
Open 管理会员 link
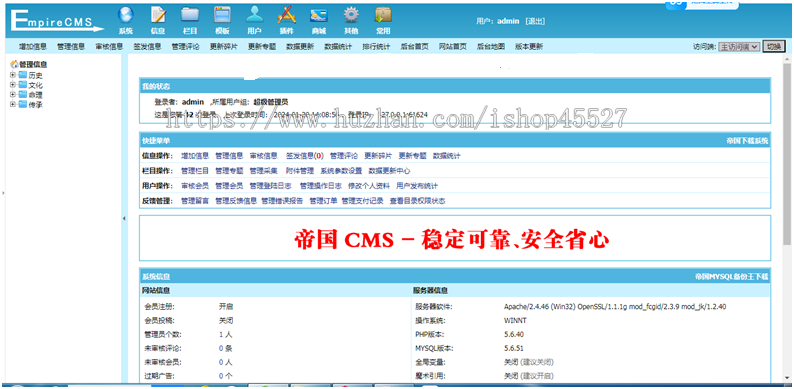point(229,186)
